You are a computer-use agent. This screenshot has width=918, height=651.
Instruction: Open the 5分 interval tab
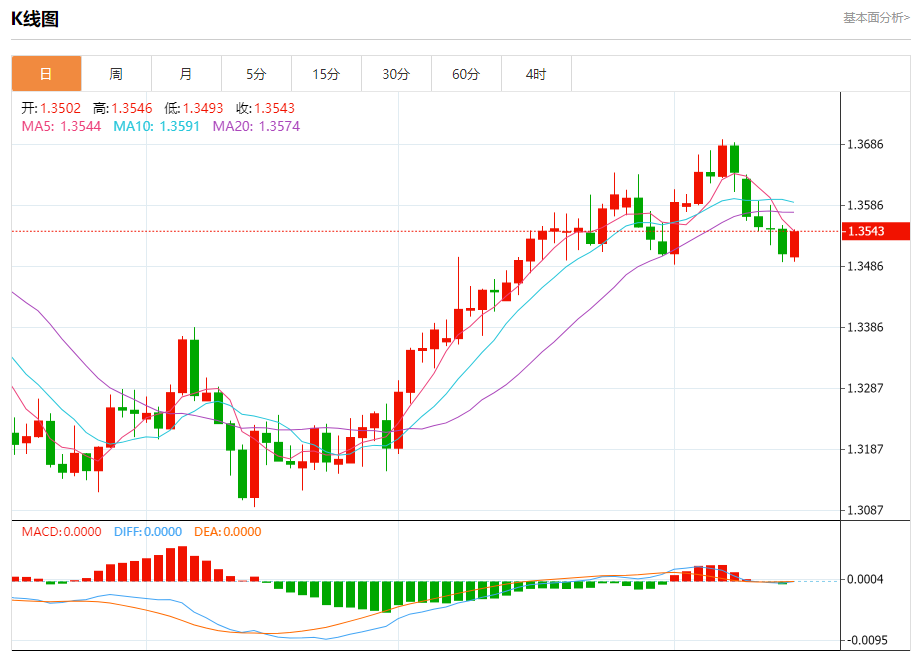(256, 74)
